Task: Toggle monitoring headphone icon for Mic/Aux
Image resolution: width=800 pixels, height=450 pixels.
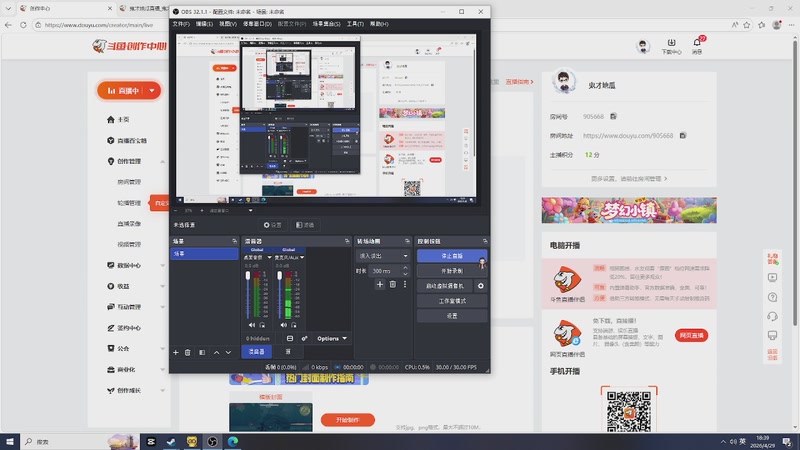Action: tap(294, 325)
